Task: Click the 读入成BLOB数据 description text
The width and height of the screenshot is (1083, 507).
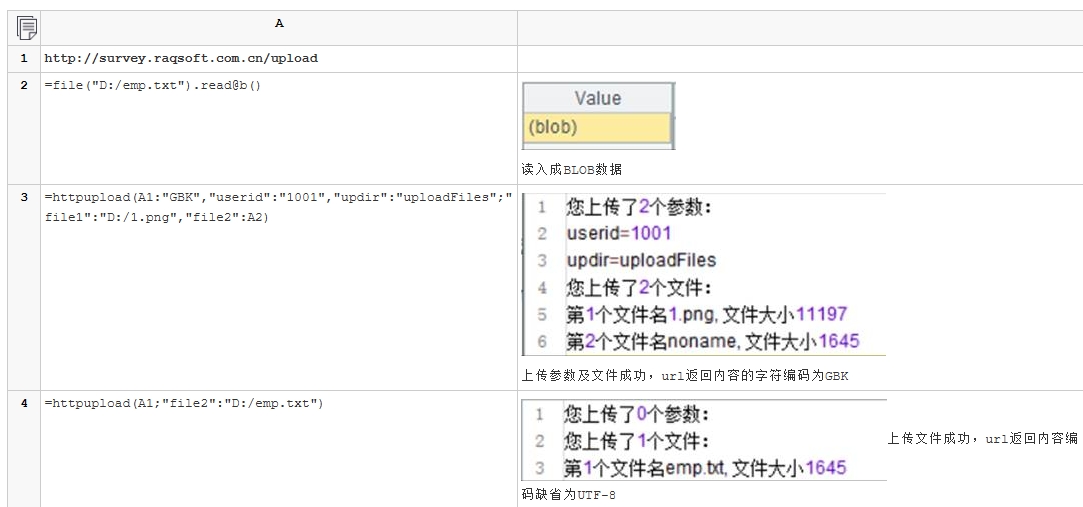Action: tap(572, 169)
